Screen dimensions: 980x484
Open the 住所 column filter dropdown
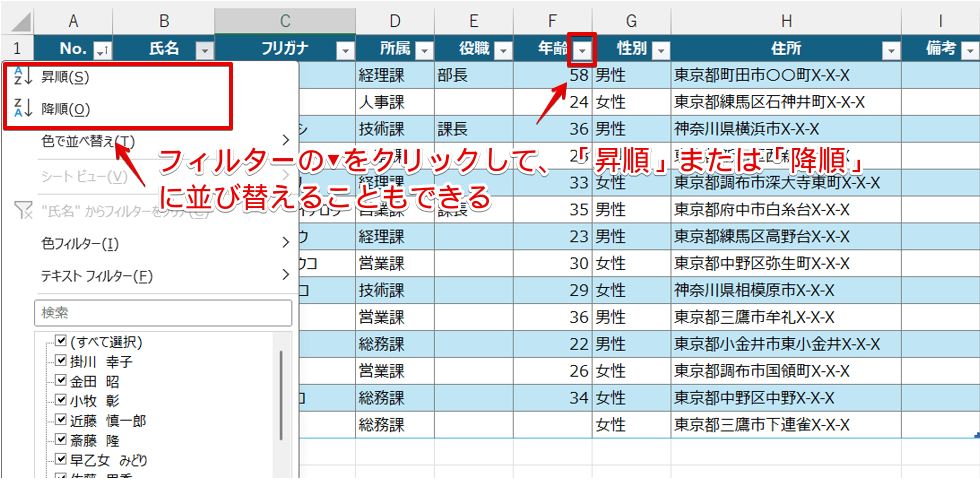point(891,50)
